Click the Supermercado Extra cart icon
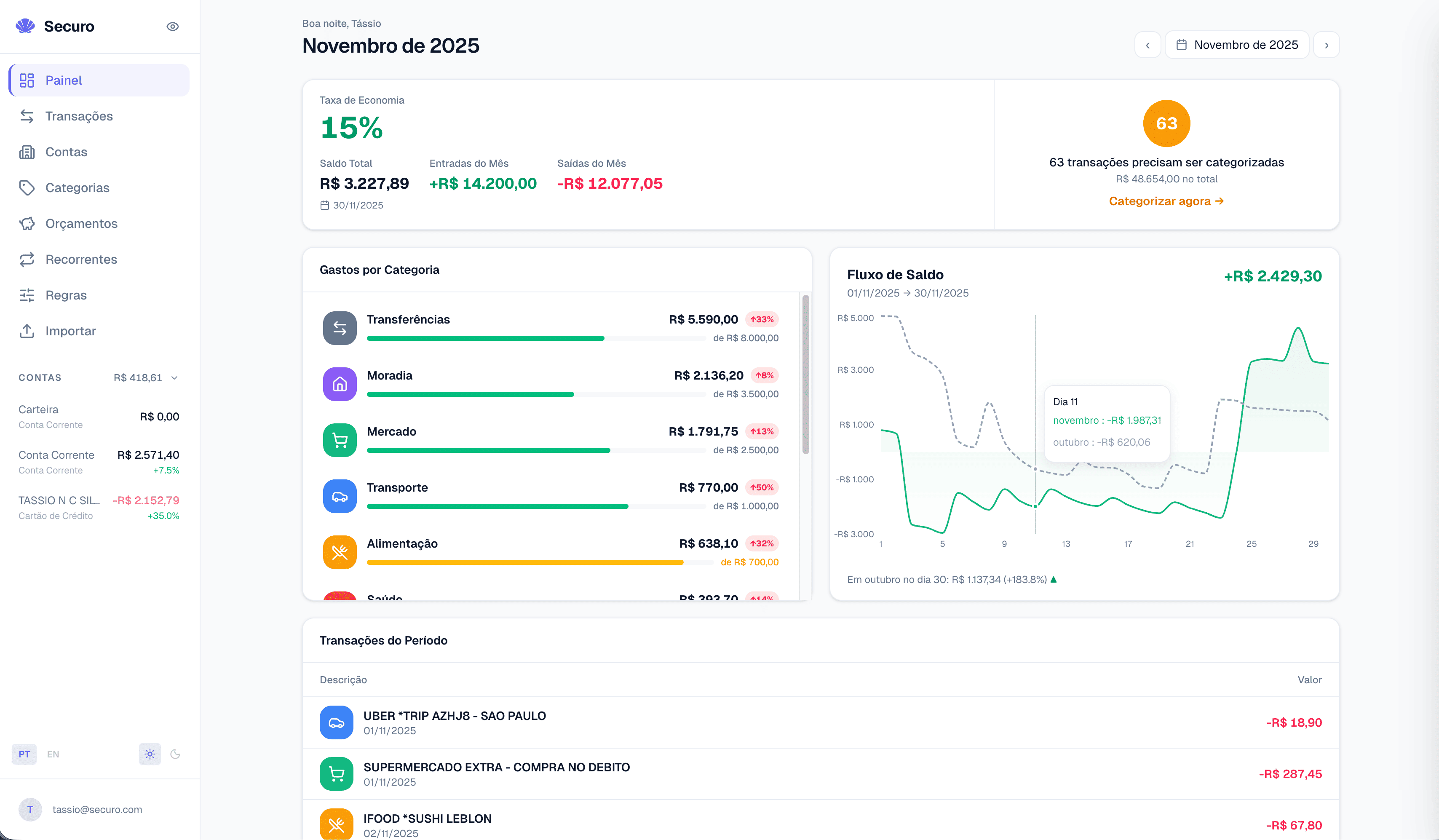1439x840 pixels. [336, 774]
